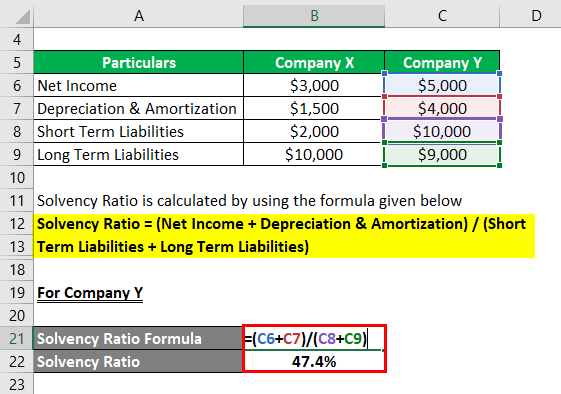
Task: Select row 11 header
Action: click(17, 200)
